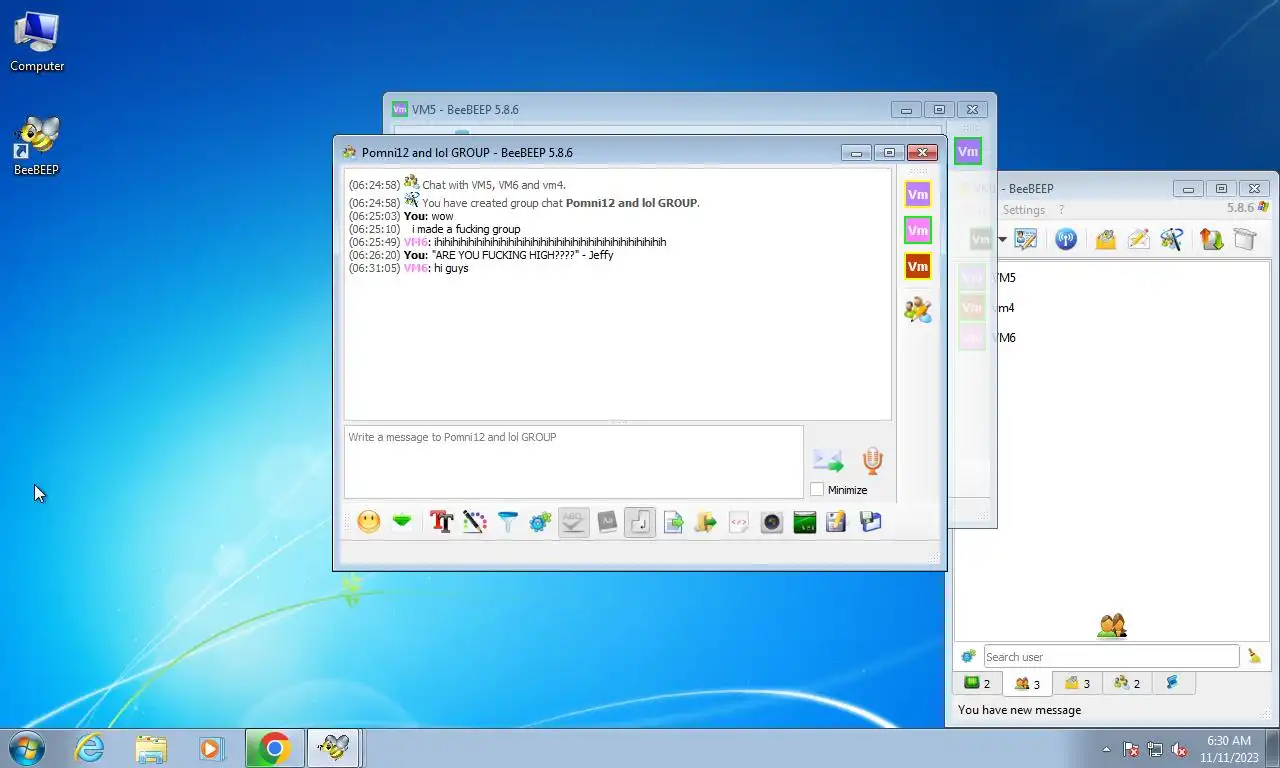Click the white file box icon in toolbar
The height and width of the screenshot is (768, 1280).
1245,239
